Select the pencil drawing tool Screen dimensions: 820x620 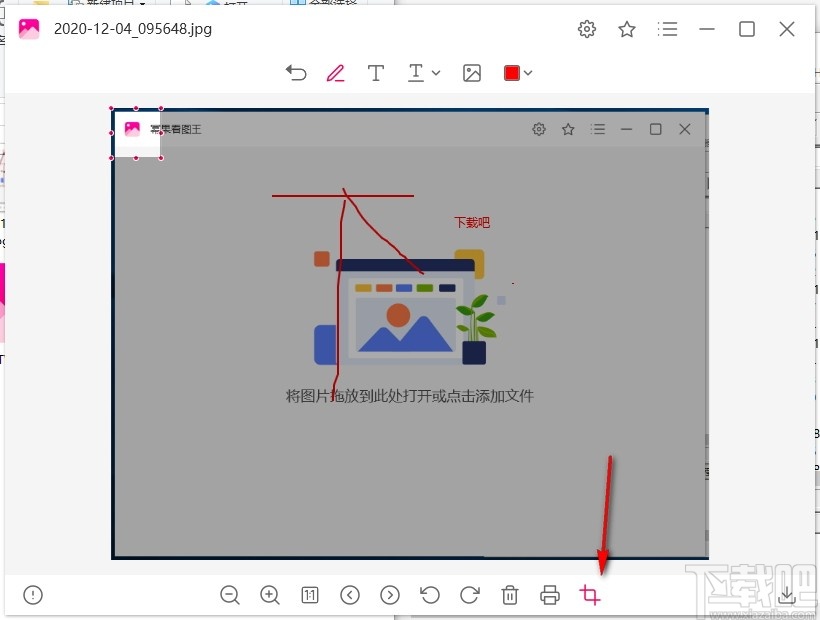(x=335, y=72)
